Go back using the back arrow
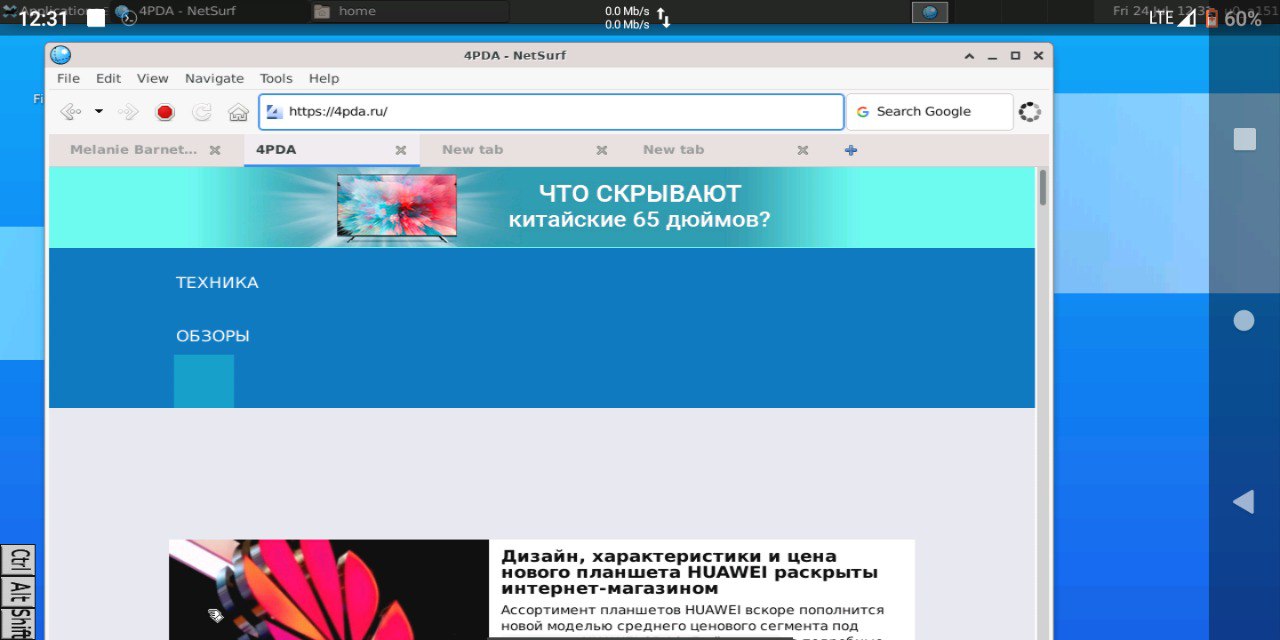This screenshot has height=640, width=1280. click(x=69, y=112)
